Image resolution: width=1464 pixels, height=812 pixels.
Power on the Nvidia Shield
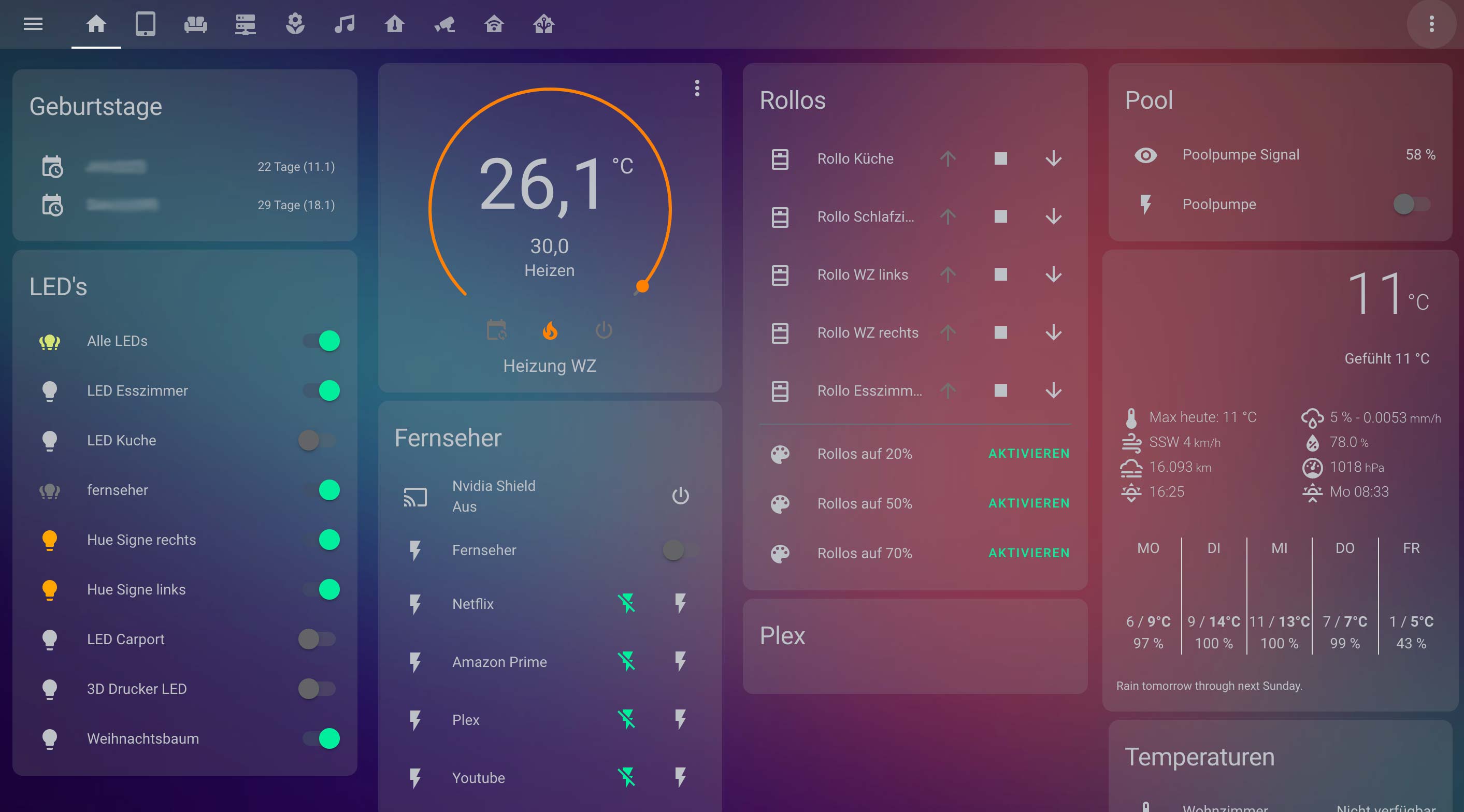click(680, 496)
